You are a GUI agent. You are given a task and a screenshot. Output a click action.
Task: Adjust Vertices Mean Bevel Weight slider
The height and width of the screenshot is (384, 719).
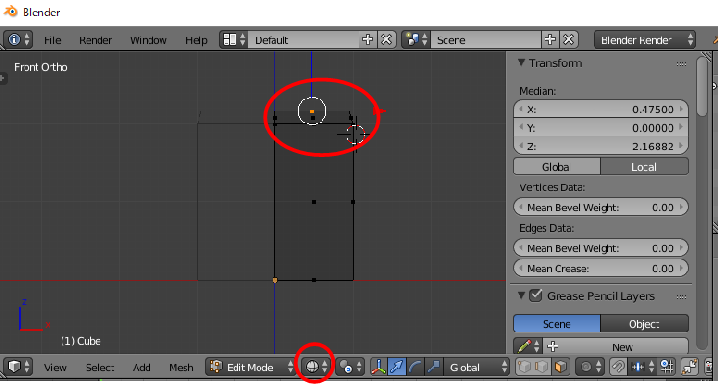[601, 207]
